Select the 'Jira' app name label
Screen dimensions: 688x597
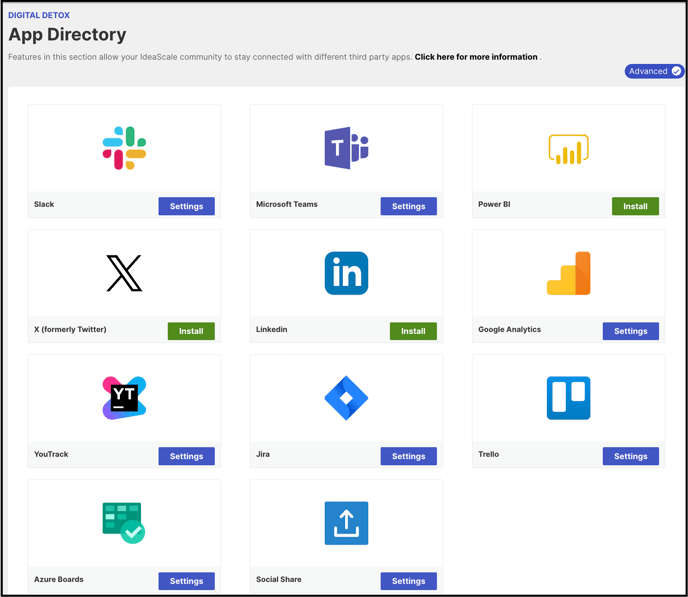(x=263, y=454)
